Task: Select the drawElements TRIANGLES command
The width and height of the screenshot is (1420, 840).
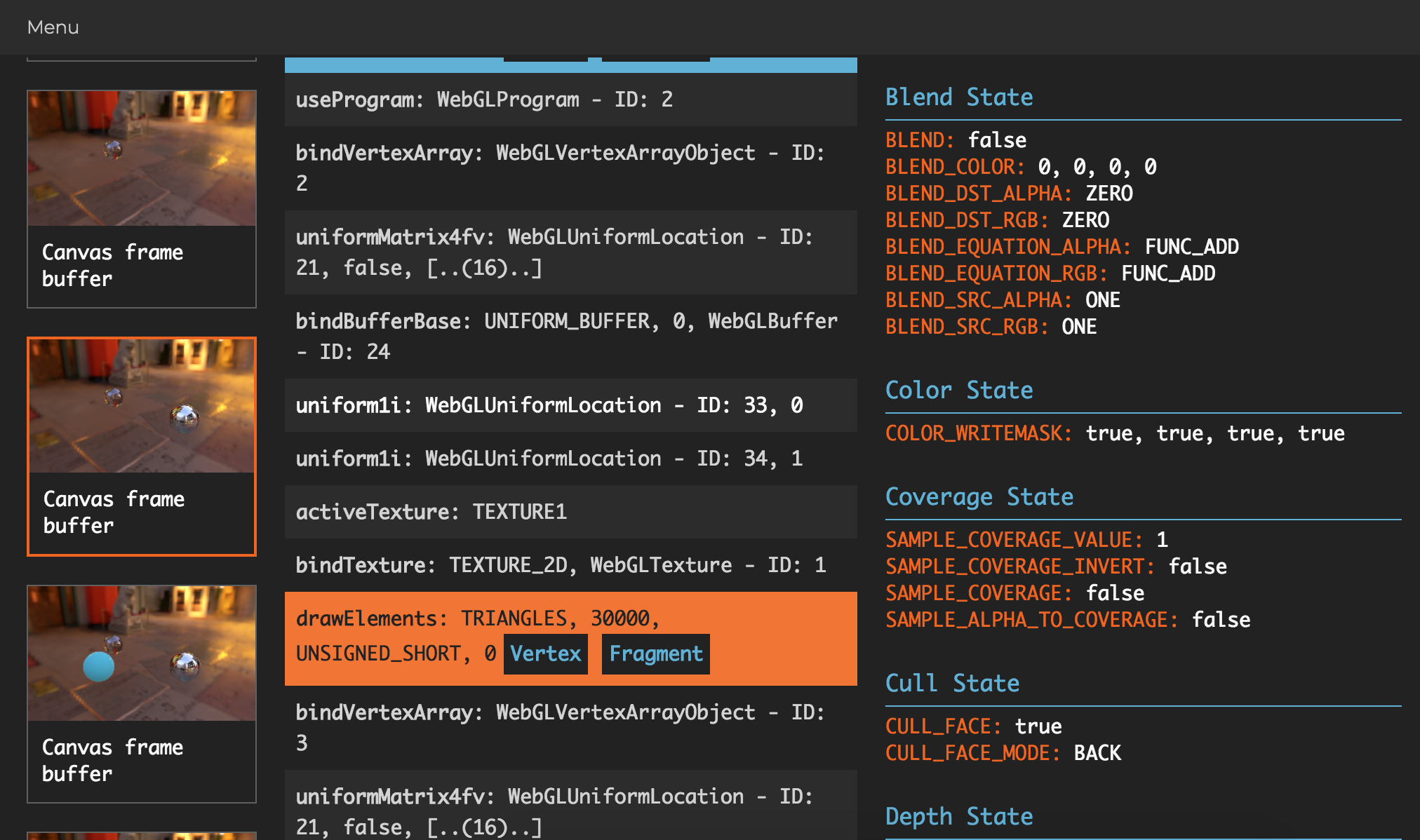Action: coord(477,618)
